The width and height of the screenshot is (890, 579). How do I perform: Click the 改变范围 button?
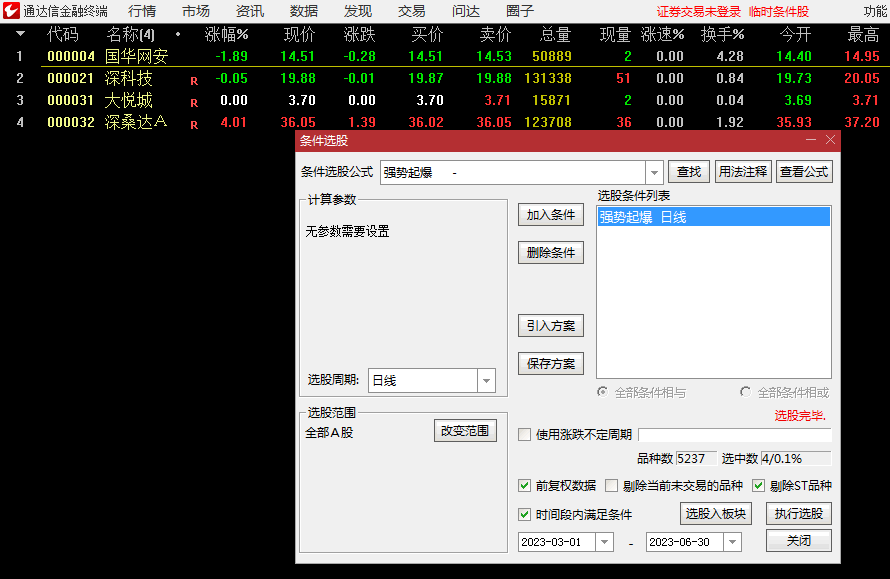[x=465, y=431]
